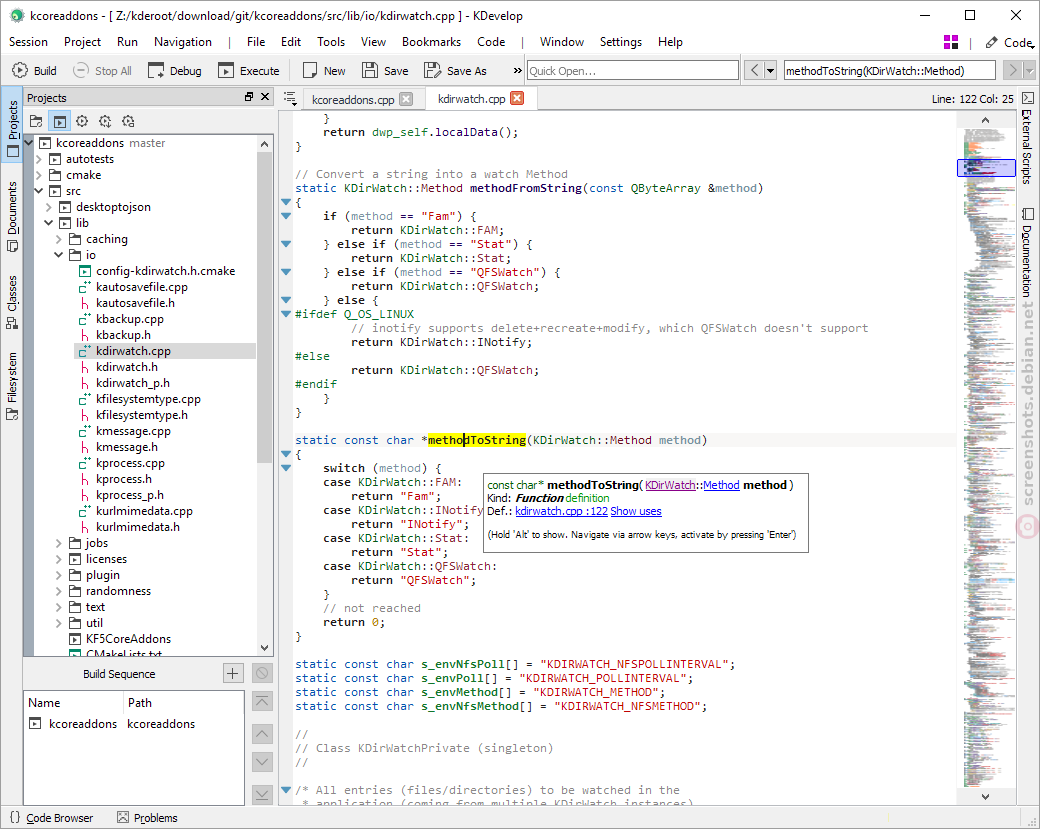
Task: Open the Settings menu
Action: pyautogui.click(x=621, y=42)
